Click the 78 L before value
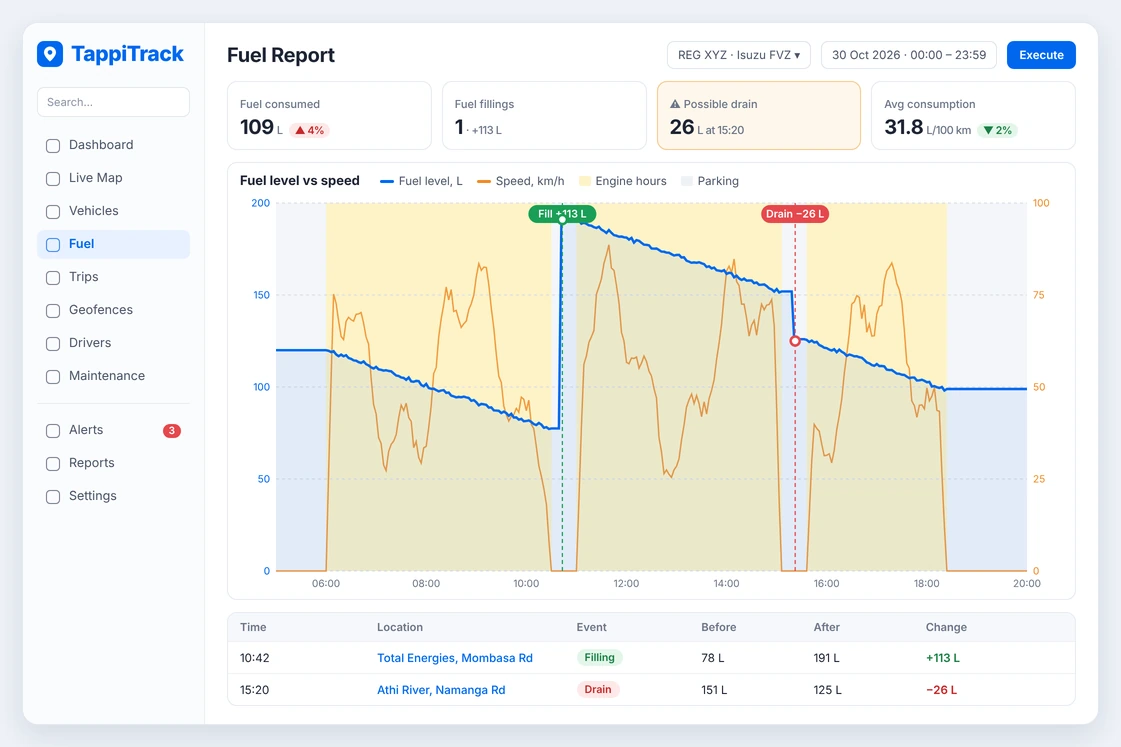Viewport: 1121px width, 747px height. click(712, 658)
